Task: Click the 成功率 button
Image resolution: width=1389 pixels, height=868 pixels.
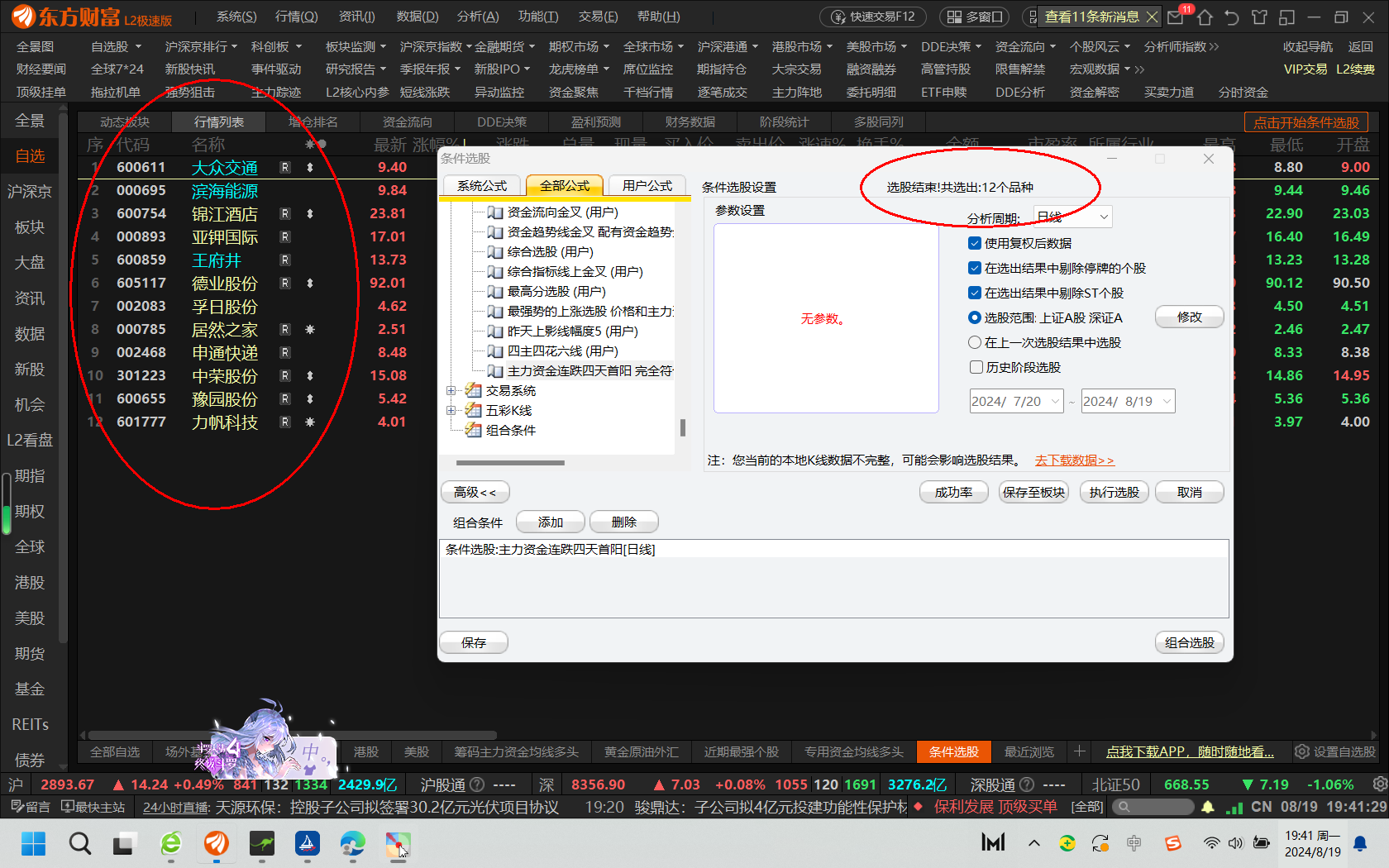Action: (953, 492)
